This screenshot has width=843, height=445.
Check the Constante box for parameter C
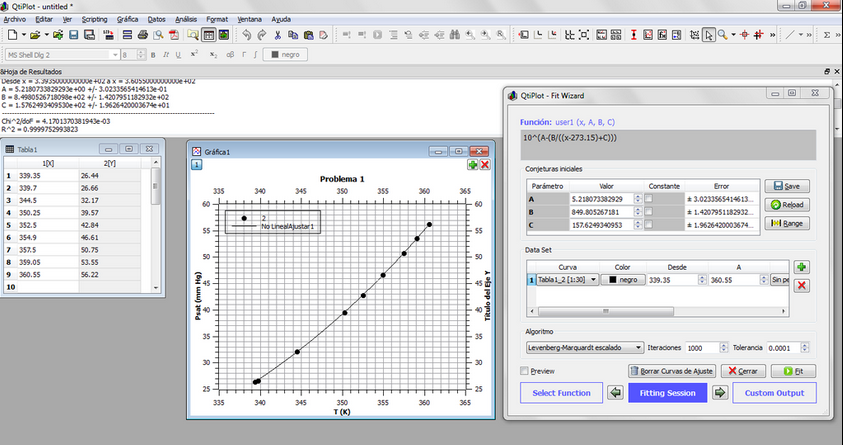pyautogui.click(x=649, y=225)
